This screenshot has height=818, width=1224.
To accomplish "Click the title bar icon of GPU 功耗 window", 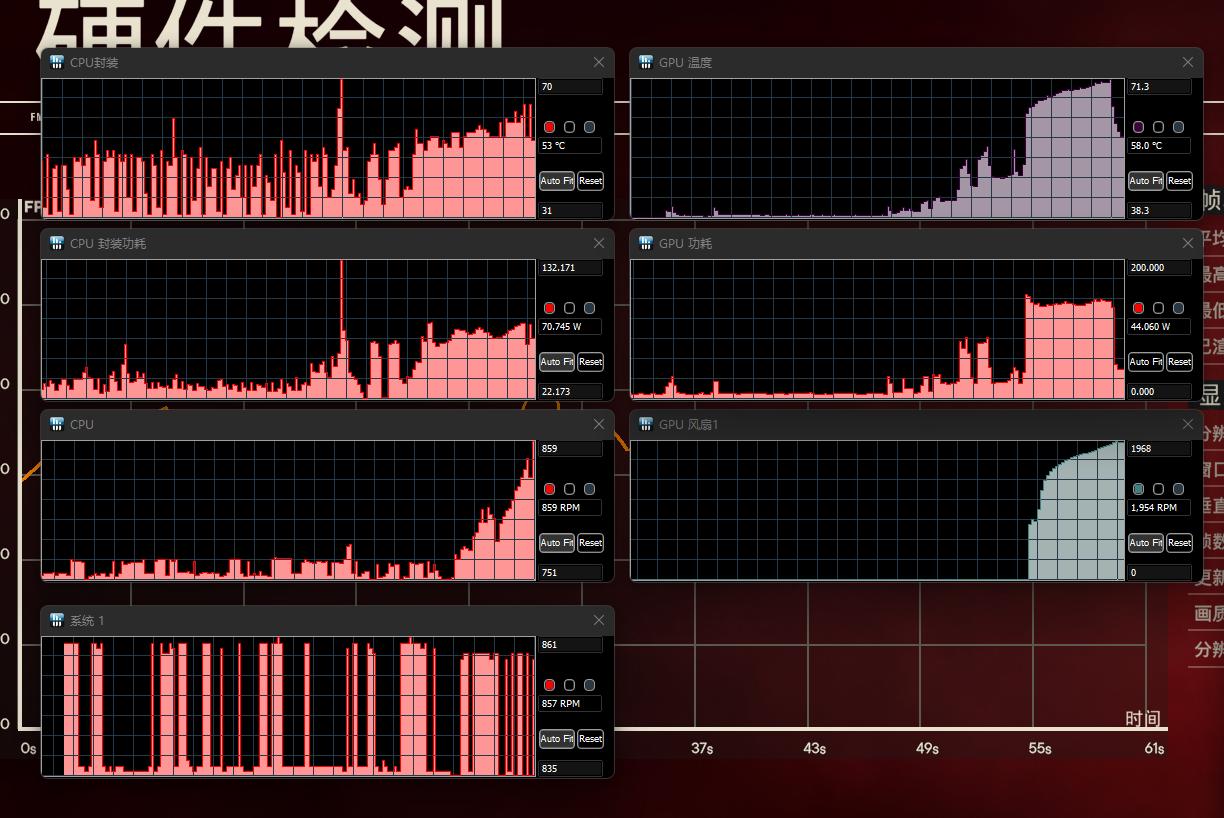I will [646, 243].
